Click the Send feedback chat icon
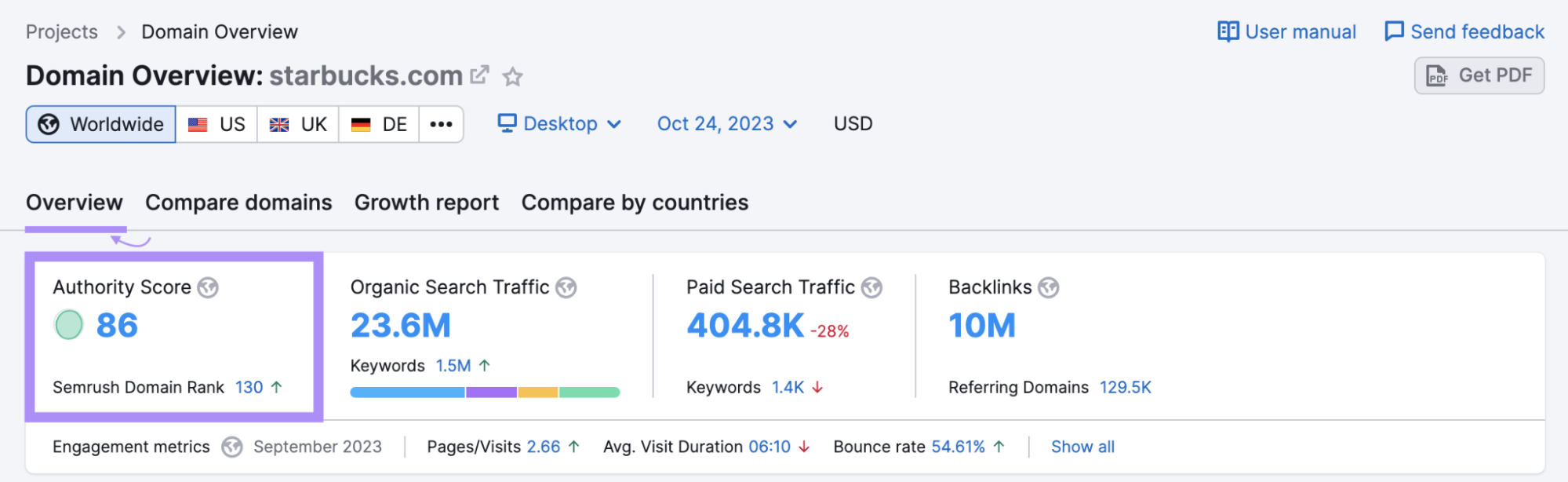This screenshot has height=482, width=1568. pyautogui.click(x=1394, y=31)
